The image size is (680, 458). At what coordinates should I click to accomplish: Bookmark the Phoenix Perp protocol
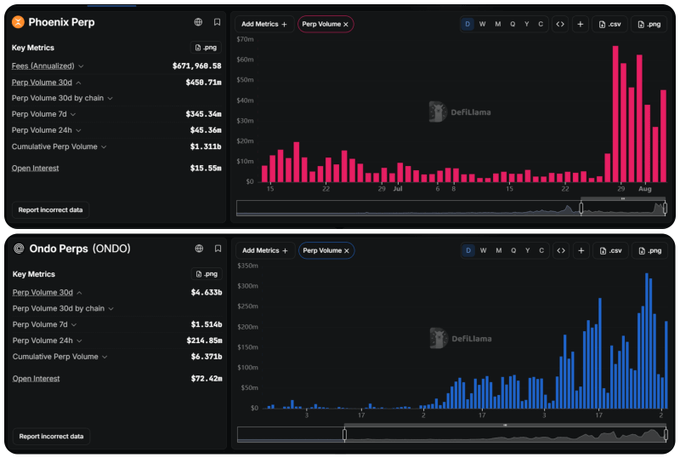click(x=217, y=22)
